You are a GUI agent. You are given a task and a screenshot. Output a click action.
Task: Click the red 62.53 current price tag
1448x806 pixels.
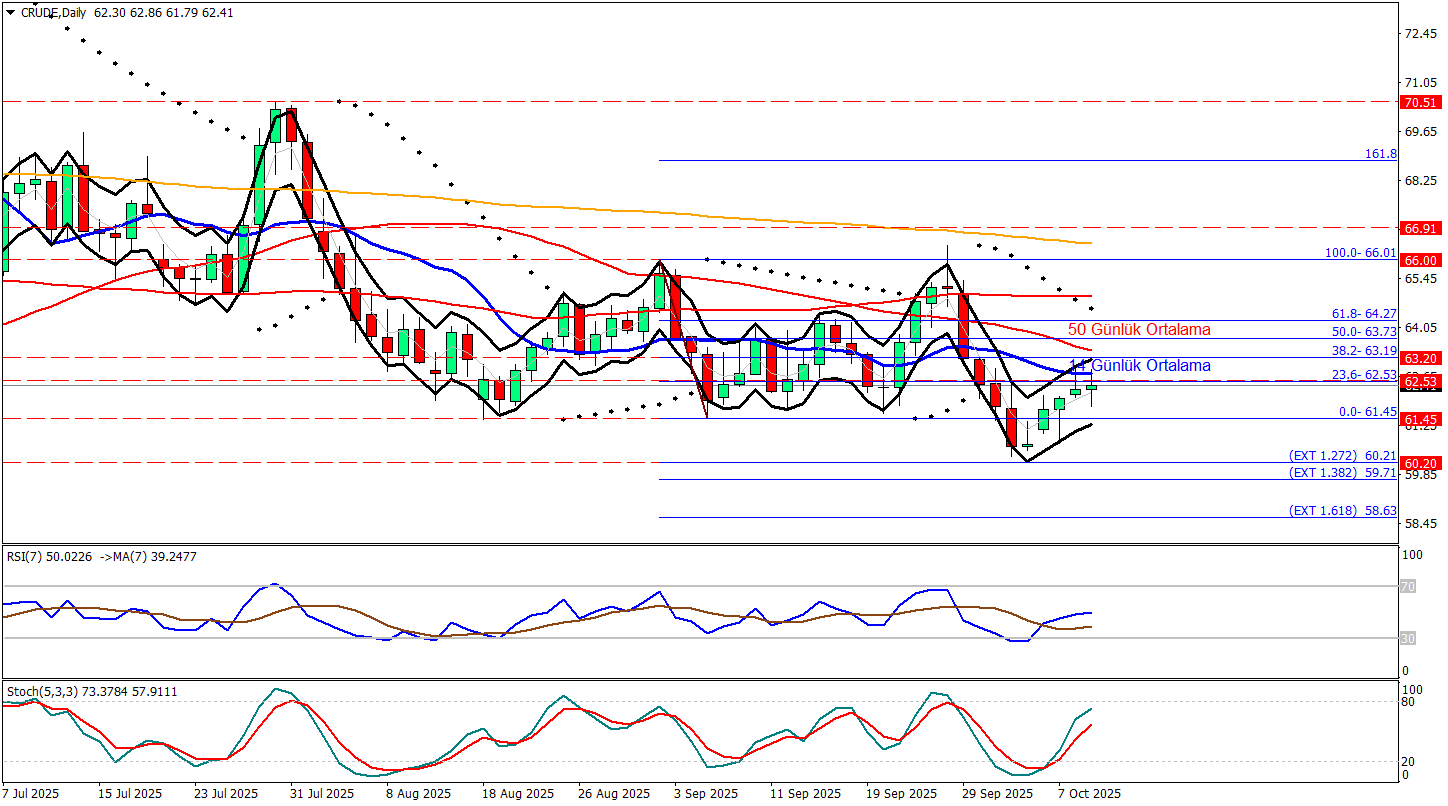tap(1420, 382)
